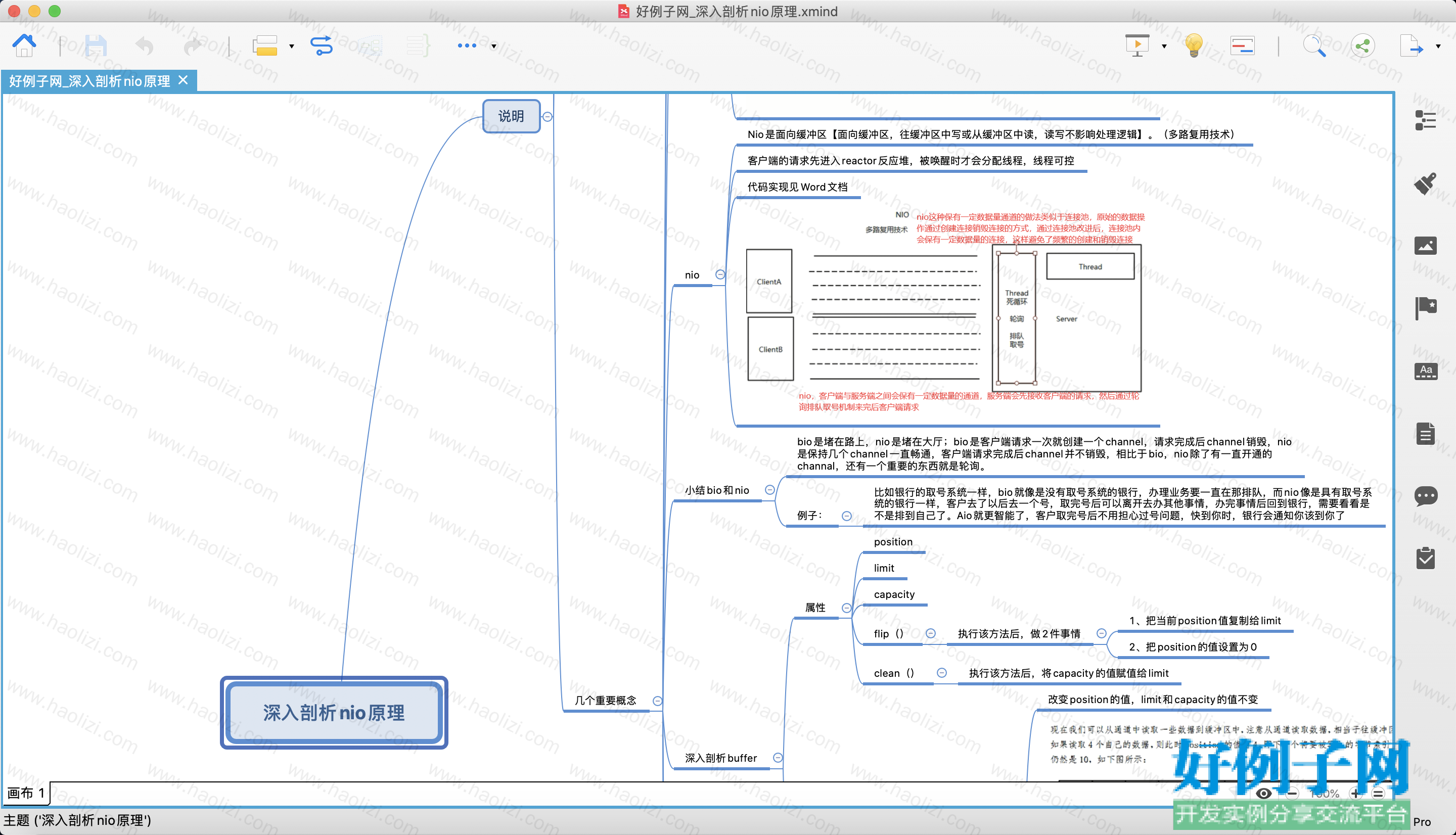Open the Task Info clipboard panel

tap(1425, 558)
